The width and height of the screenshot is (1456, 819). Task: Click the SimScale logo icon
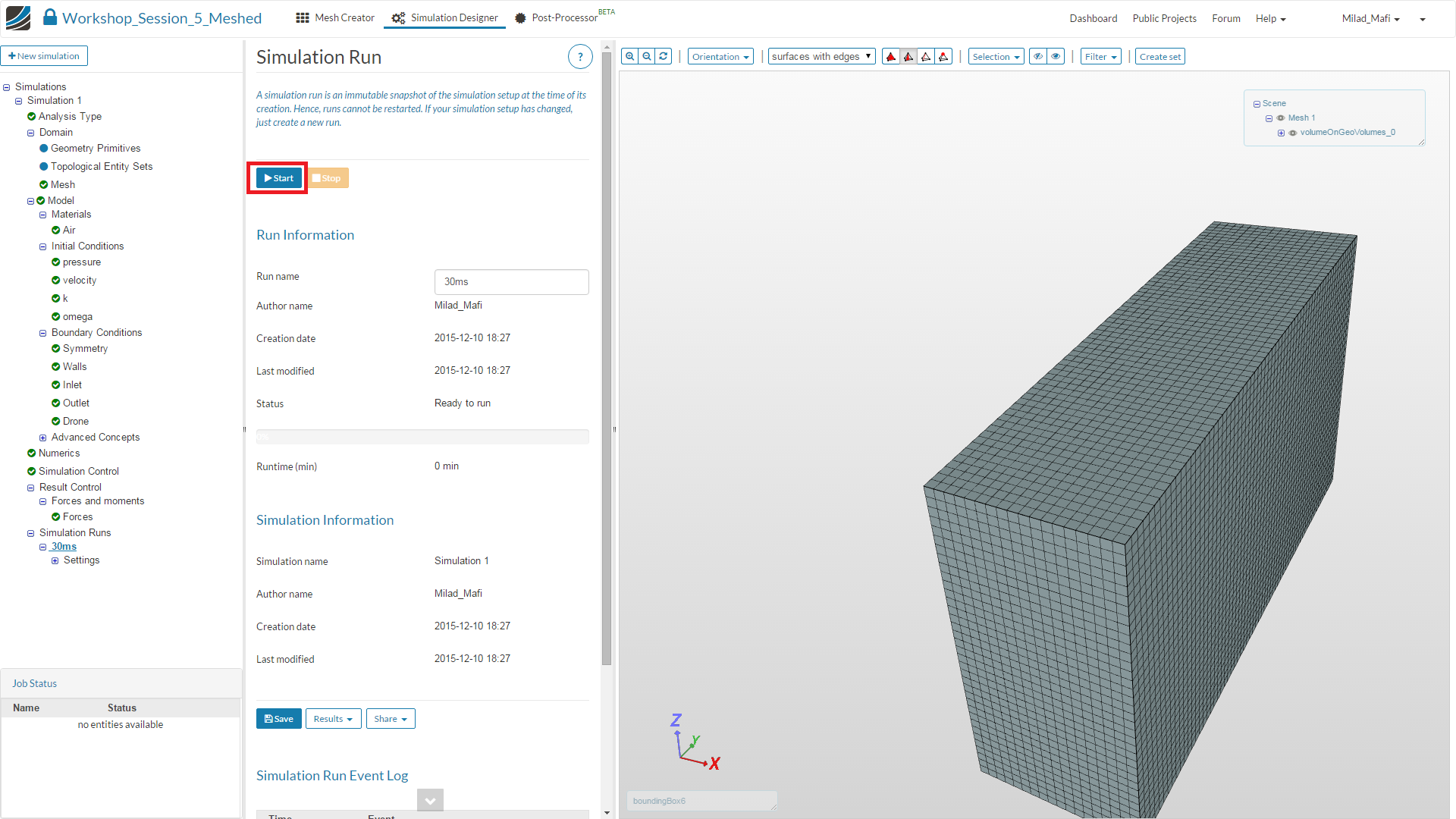tap(18, 17)
